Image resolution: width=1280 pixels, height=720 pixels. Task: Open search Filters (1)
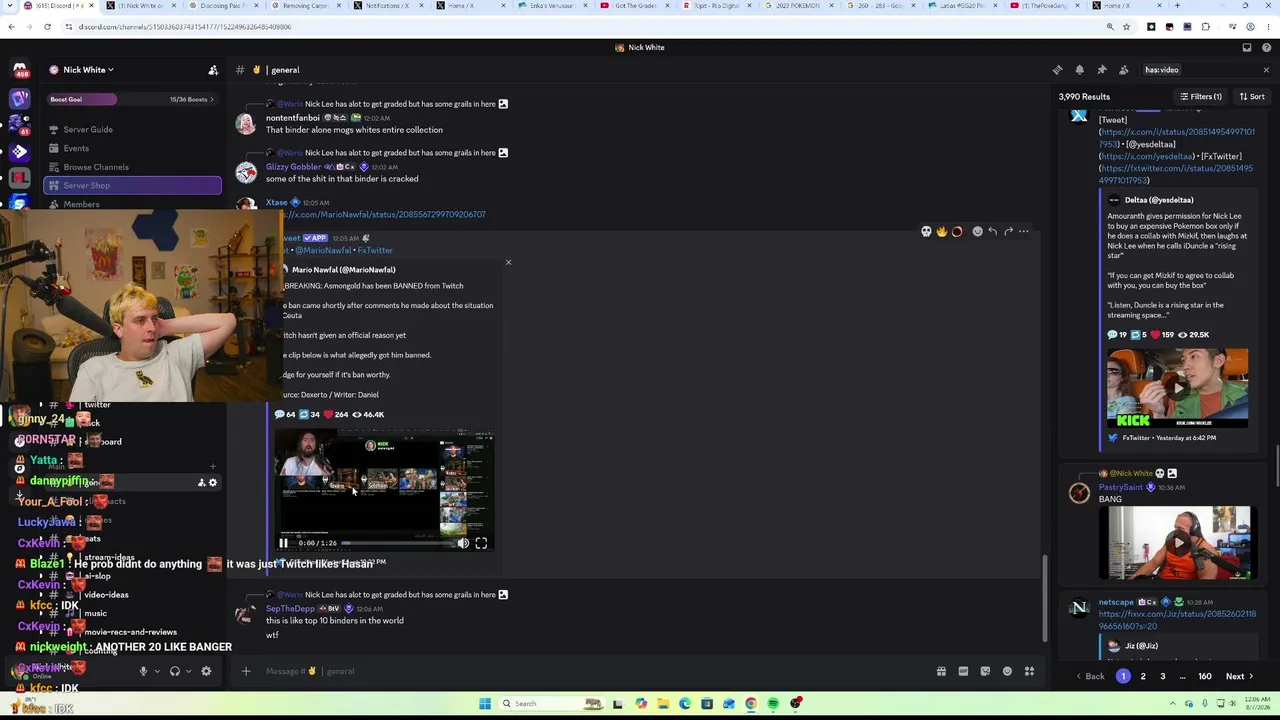1201,97
